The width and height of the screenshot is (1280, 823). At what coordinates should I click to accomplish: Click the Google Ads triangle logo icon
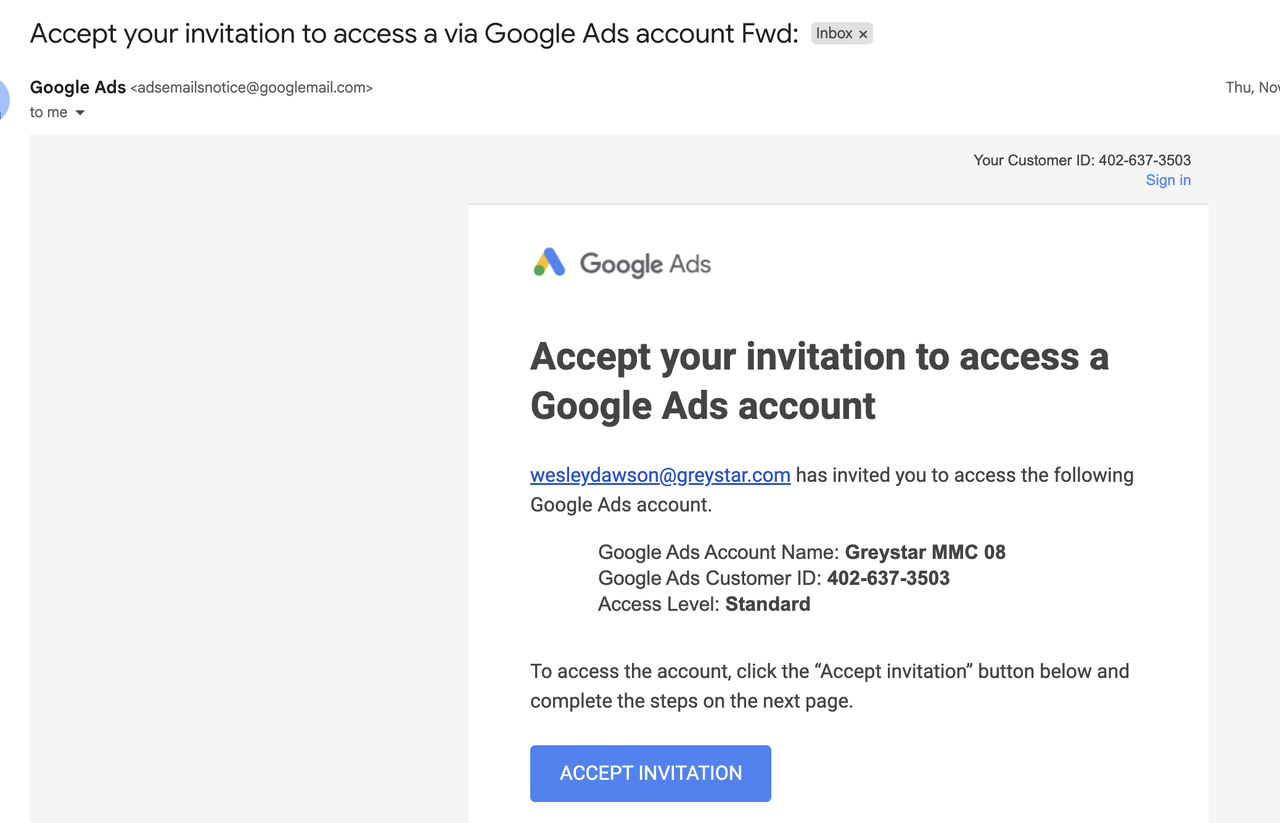click(549, 263)
